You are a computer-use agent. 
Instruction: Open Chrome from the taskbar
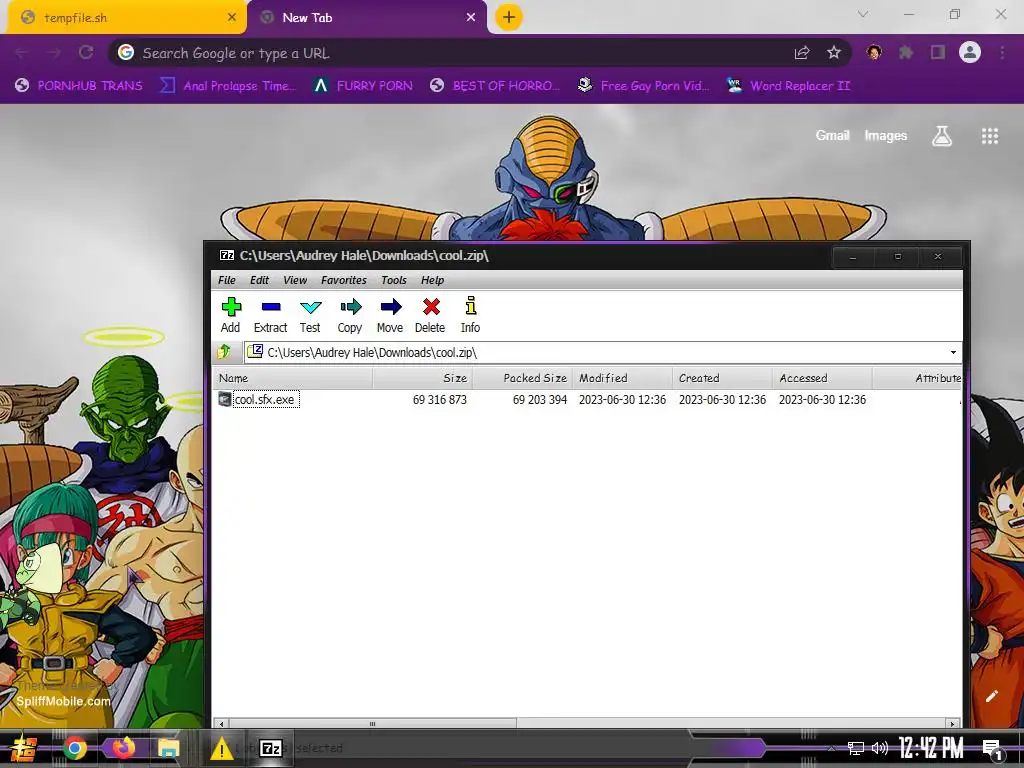click(x=75, y=748)
